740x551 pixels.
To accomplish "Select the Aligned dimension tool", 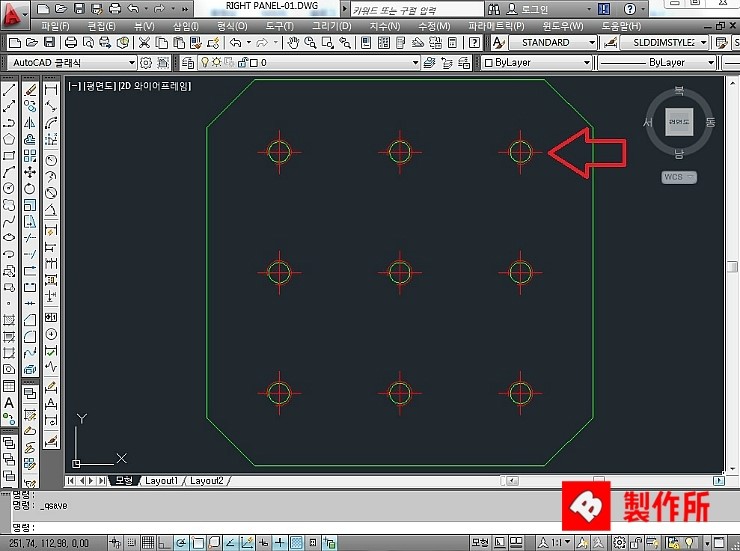I will [51, 106].
